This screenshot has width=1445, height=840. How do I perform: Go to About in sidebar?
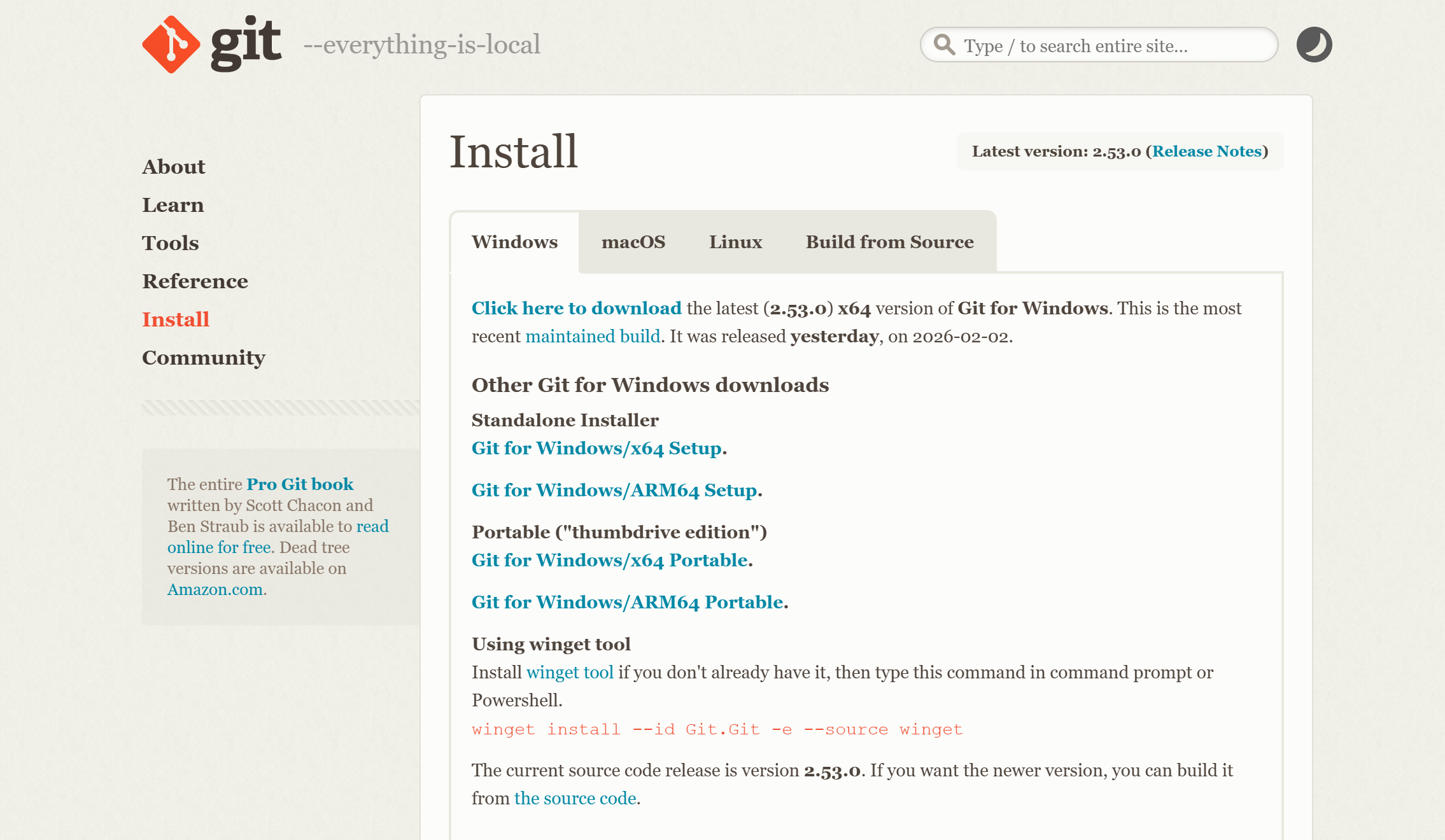pos(173,167)
